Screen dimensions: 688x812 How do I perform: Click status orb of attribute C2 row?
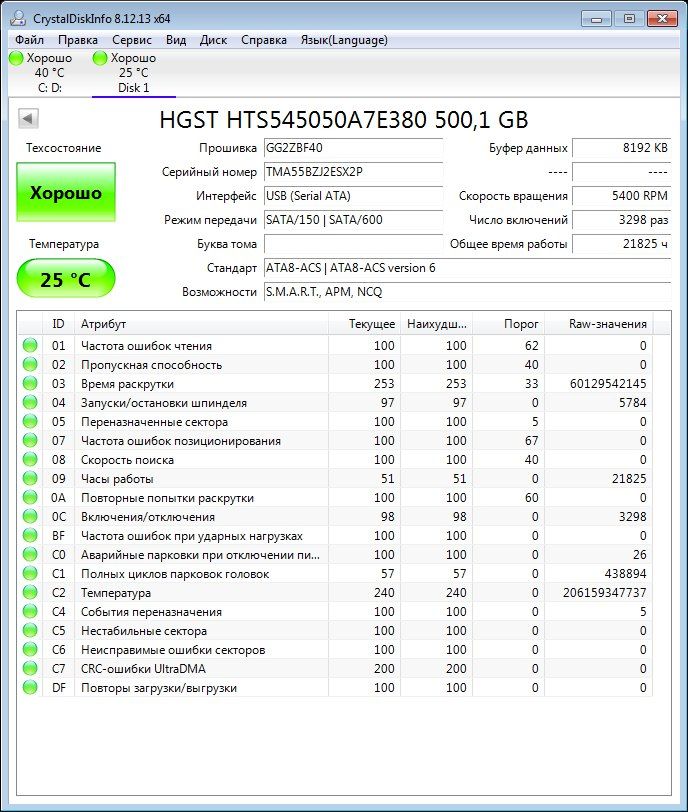click(30, 592)
